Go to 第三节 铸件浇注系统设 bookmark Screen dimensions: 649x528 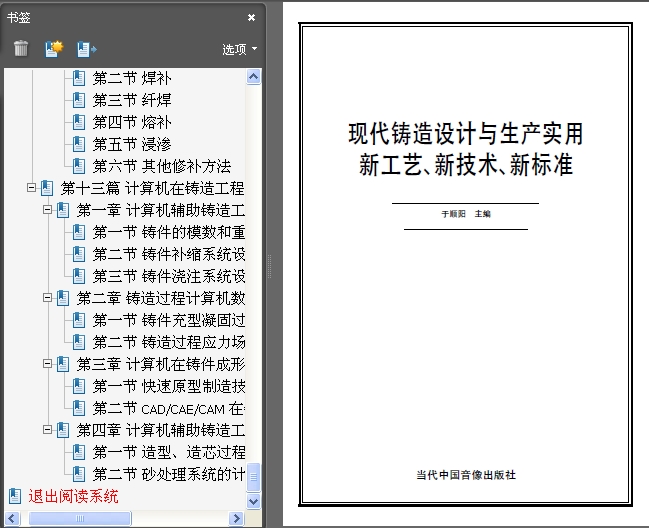(x=168, y=276)
